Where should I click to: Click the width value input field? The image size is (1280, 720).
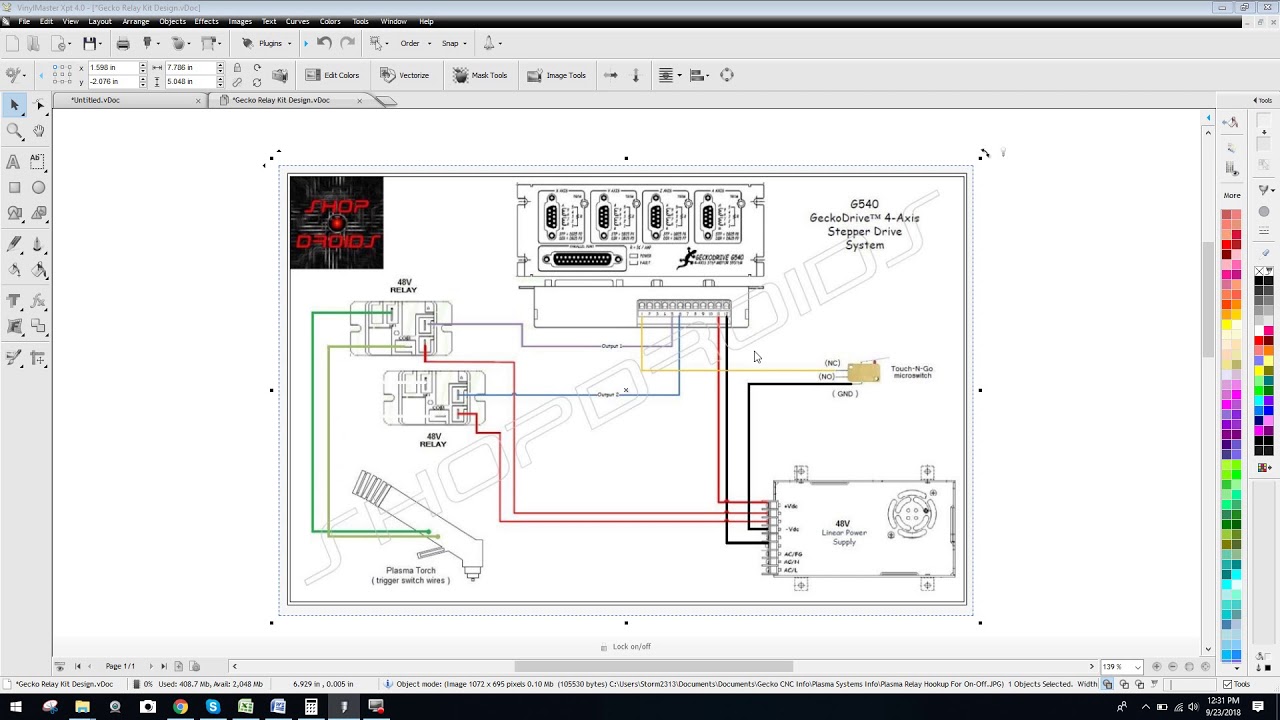pos(190,68)
